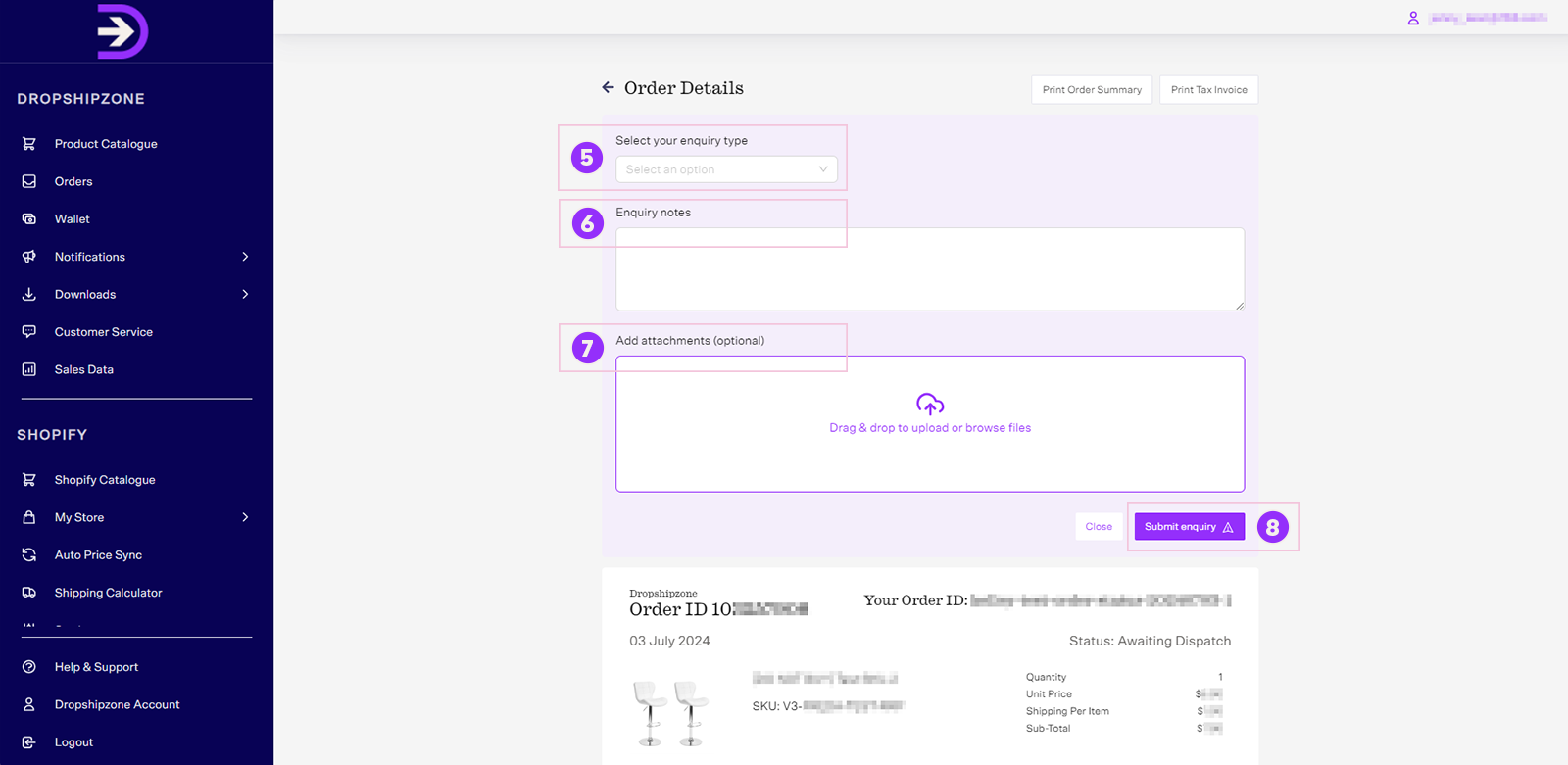Click the Auto Price Sync icon

click(29, 555)
